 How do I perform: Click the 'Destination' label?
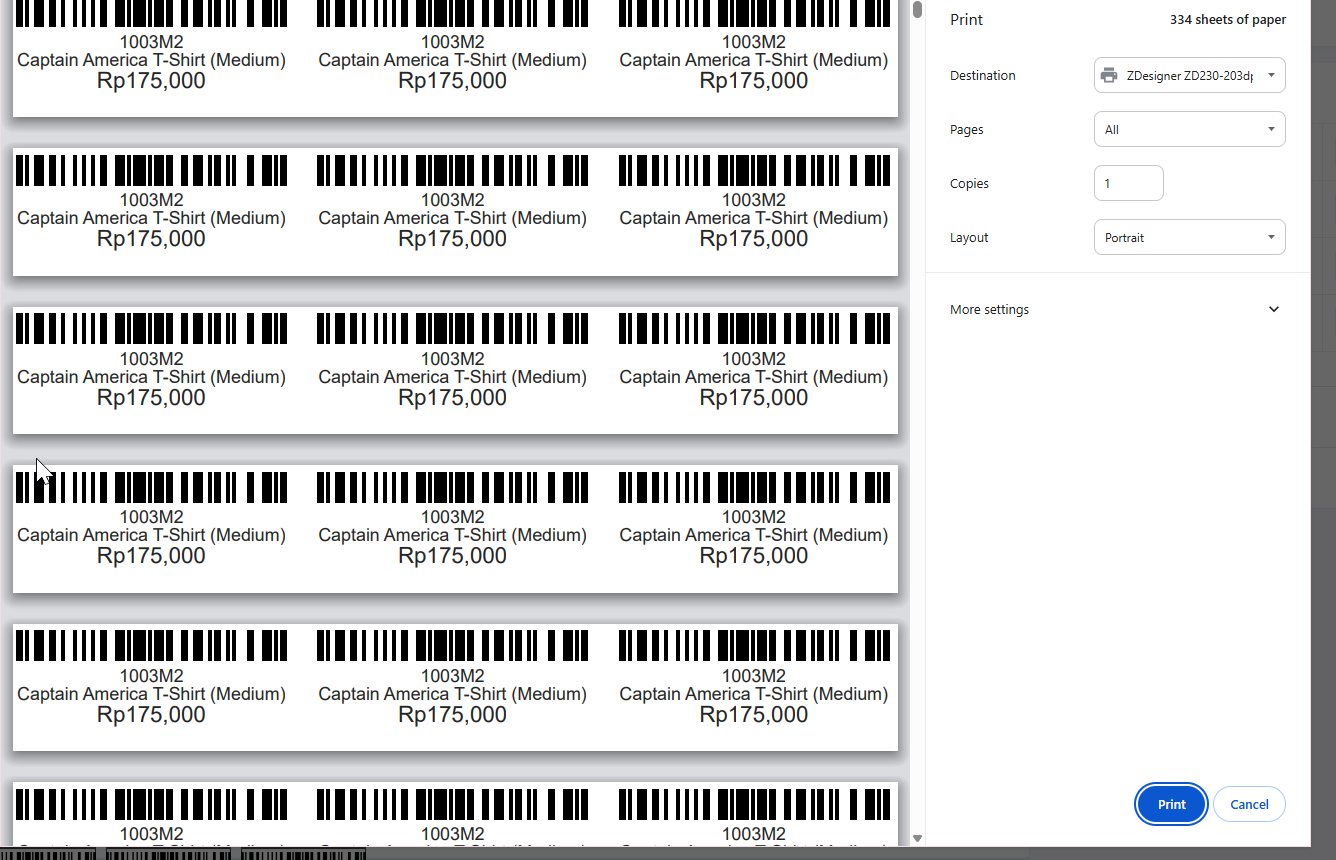(982, 76)
